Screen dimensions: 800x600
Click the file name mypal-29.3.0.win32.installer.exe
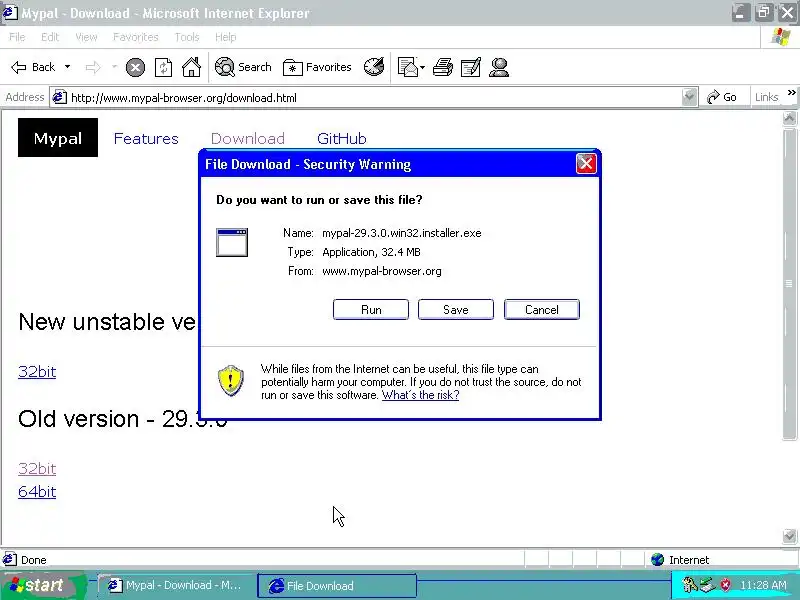point(402,233)
